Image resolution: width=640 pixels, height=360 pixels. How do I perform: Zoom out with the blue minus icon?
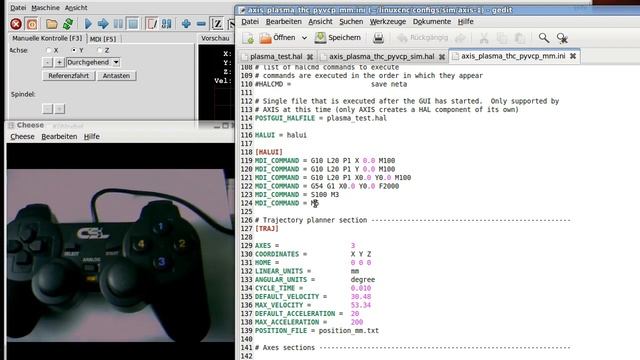pyautogui.click(x=201, y=24)
